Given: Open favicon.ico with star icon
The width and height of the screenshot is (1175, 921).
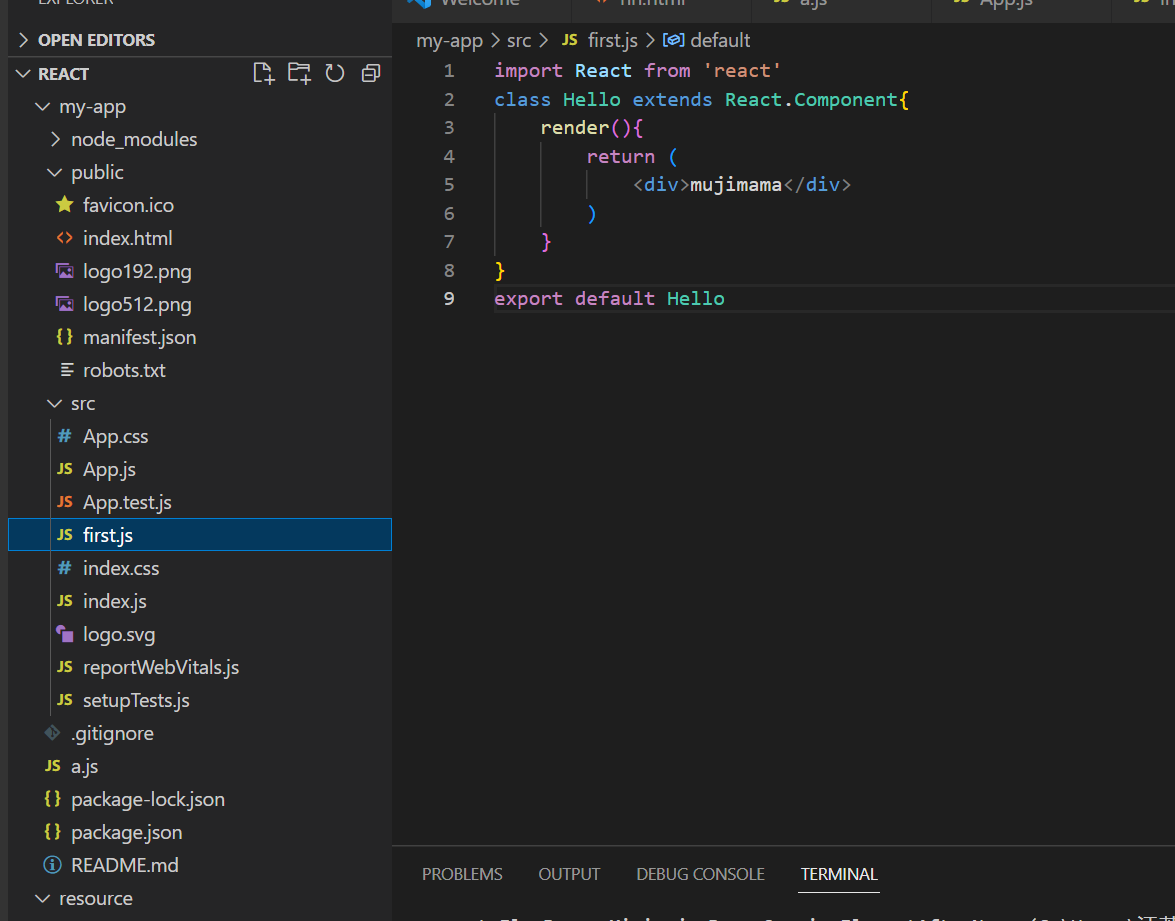Looking at the screenshot, I should click(127, 205).
